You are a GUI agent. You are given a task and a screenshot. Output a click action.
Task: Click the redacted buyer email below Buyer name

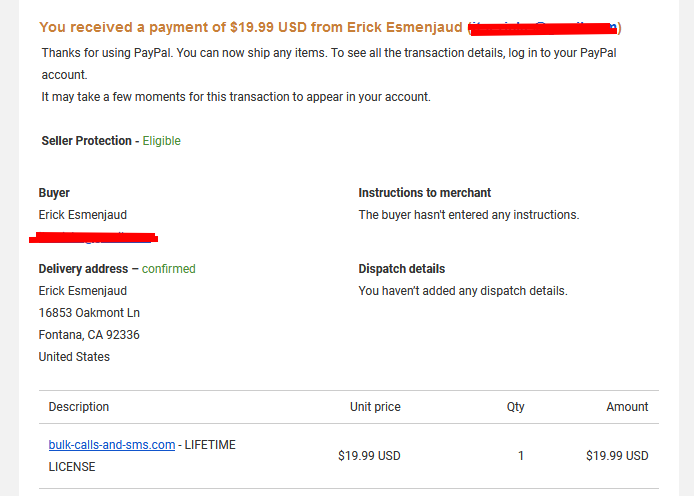coord(94,238)
